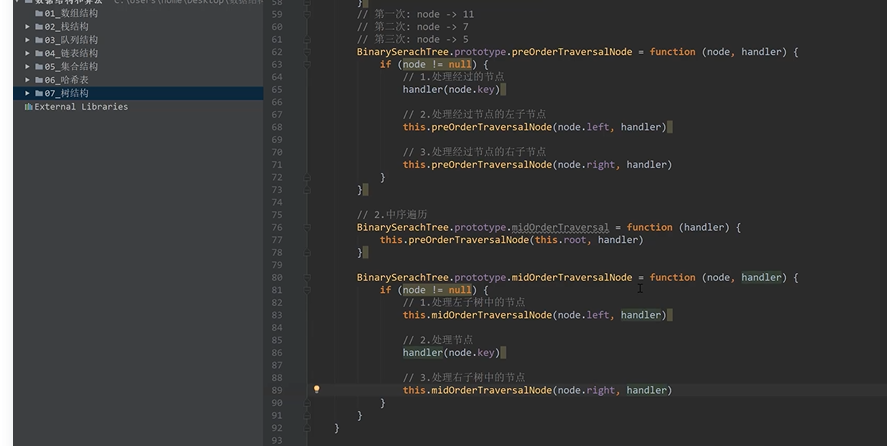Click fold end marker at line 91
Screen dimensions: 887x446
tap(307, 415)
